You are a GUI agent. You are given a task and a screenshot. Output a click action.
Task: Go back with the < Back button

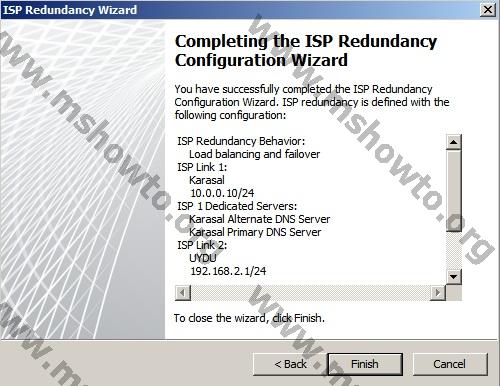click(290, 364)
